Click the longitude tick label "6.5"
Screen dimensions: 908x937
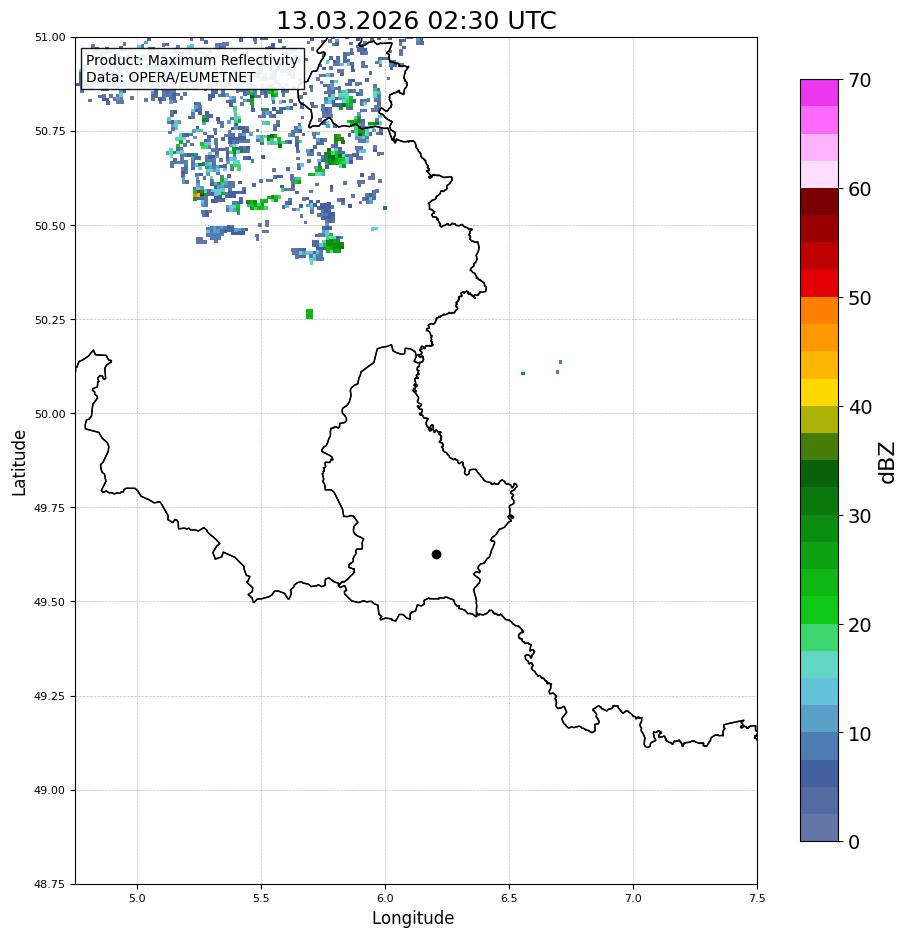click(509, 898)
